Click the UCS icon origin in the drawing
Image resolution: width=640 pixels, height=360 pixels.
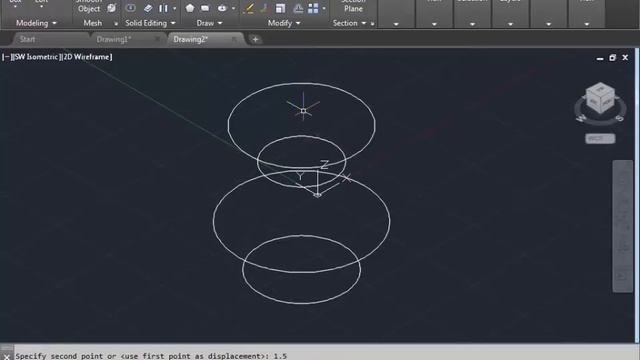click(317, 195)
